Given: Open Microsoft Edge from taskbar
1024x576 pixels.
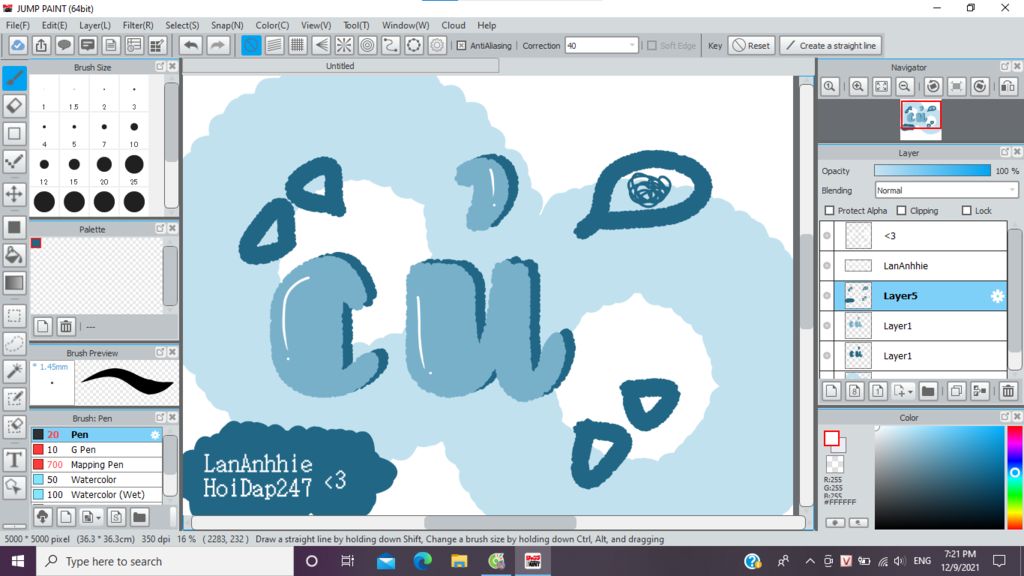Looking at the screenshot, I should 423,561.
